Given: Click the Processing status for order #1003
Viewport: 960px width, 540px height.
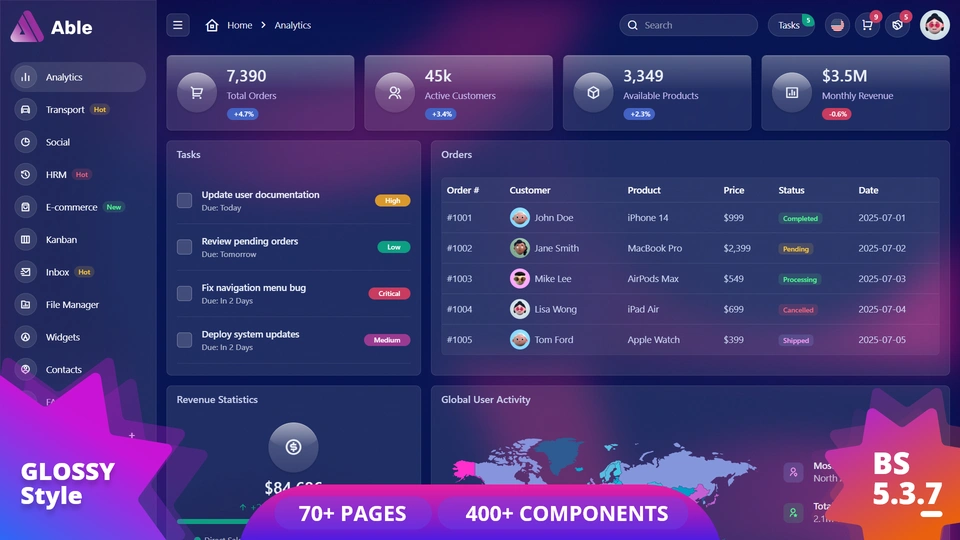Looking at the screenshot, I should point(800,279).
